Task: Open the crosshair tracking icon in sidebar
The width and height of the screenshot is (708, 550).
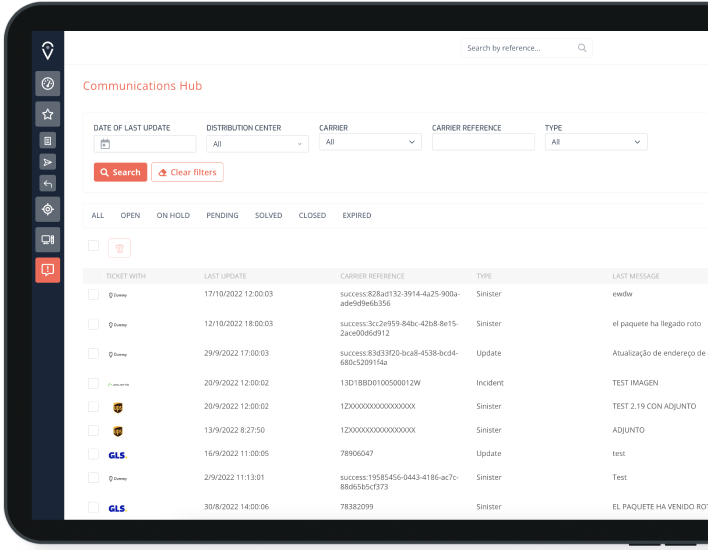Action: tap(47, 209)
